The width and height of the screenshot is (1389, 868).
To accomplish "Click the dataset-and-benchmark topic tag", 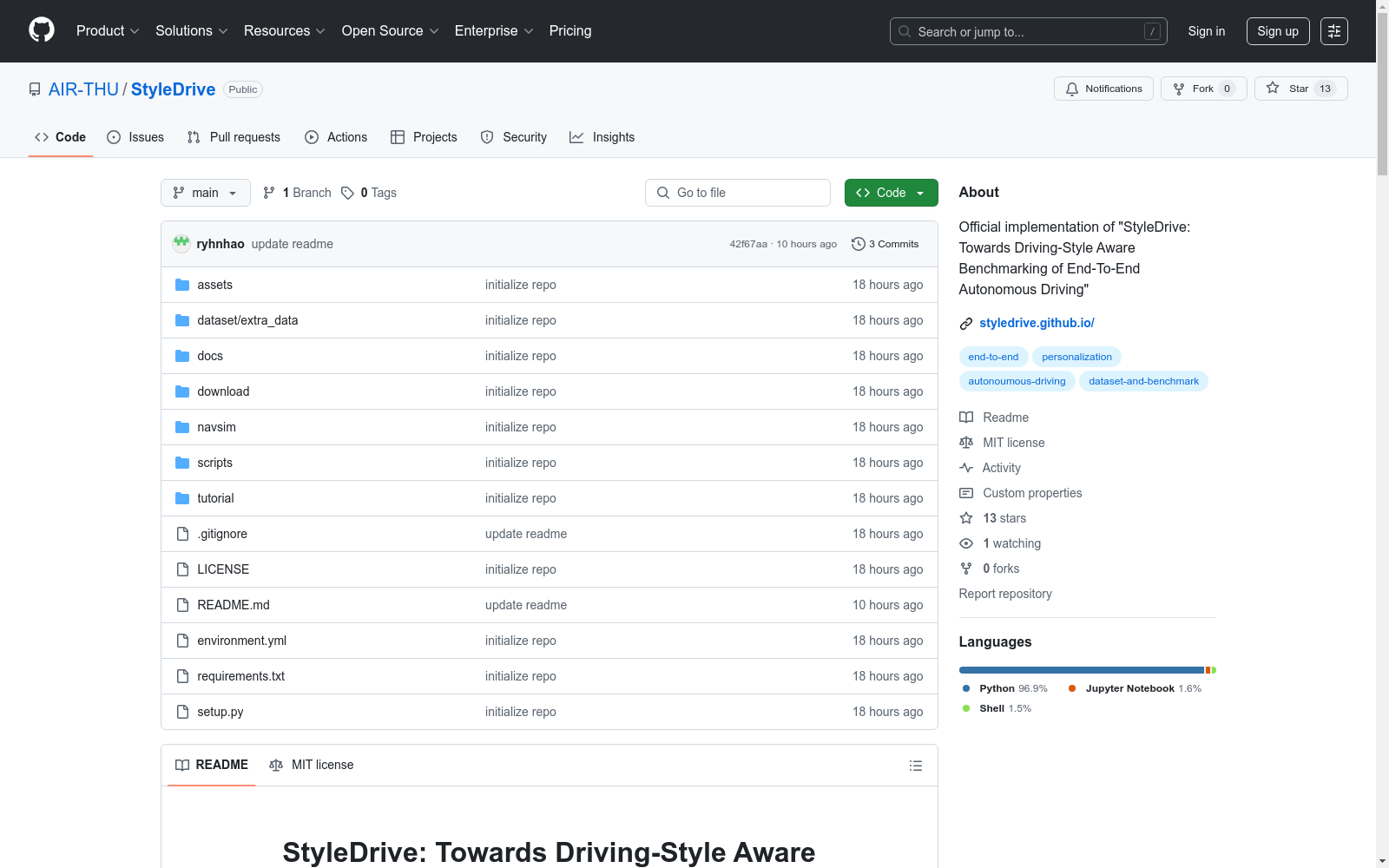I will point(1143,381).
